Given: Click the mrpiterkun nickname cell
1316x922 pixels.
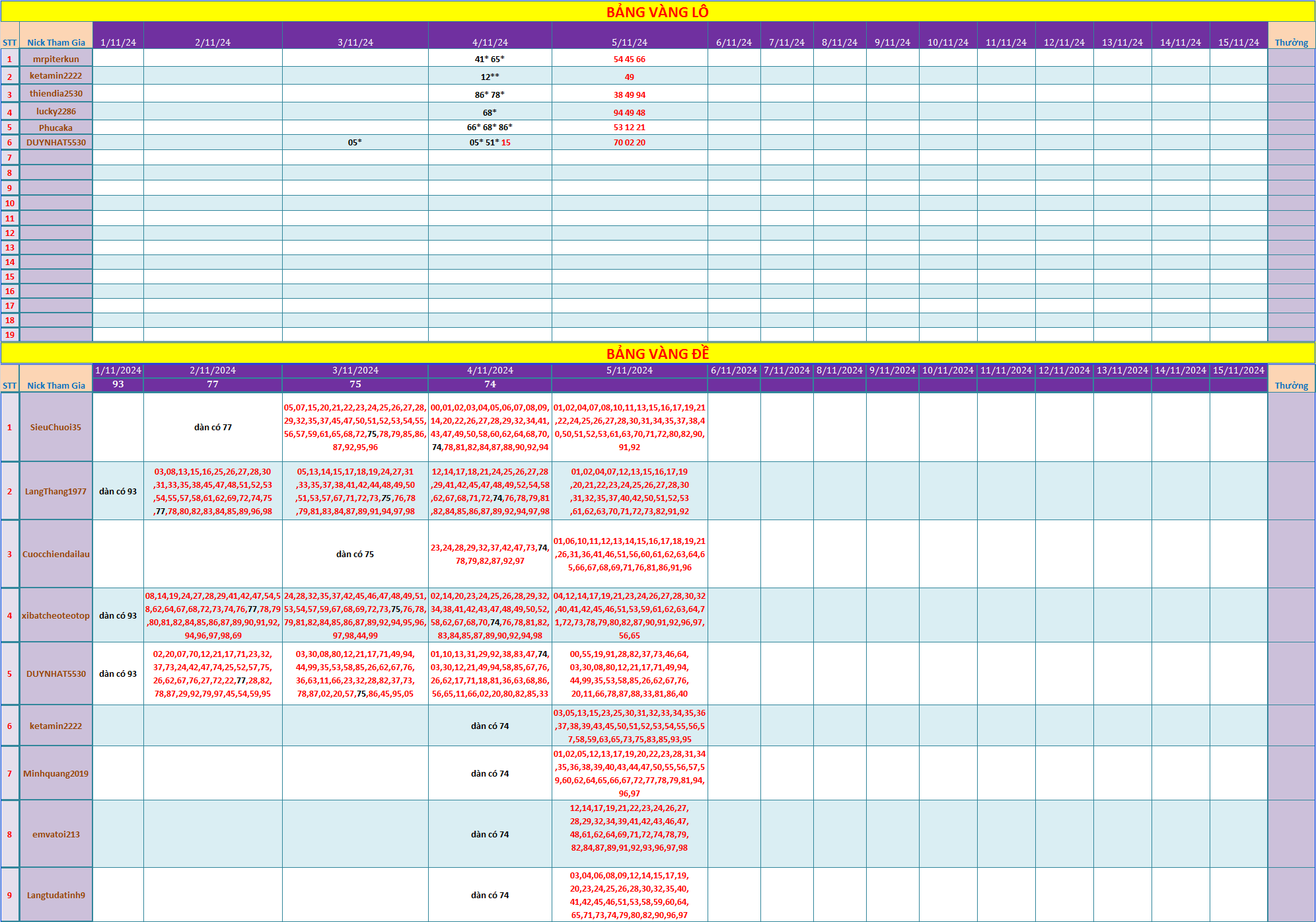Looking at the screenshot, I should pyautogui.click(x=56, y=59).
